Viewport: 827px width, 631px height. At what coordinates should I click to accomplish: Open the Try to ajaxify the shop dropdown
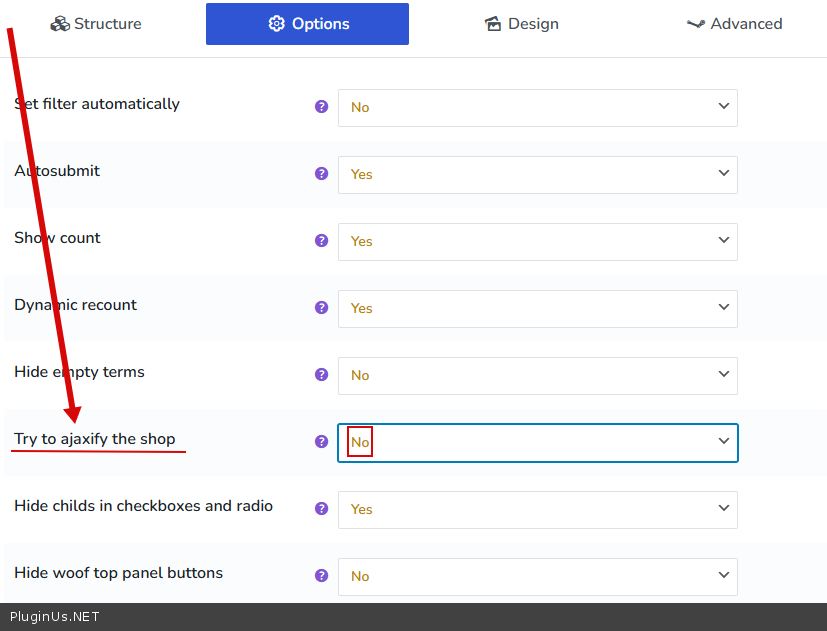[537, 443]
